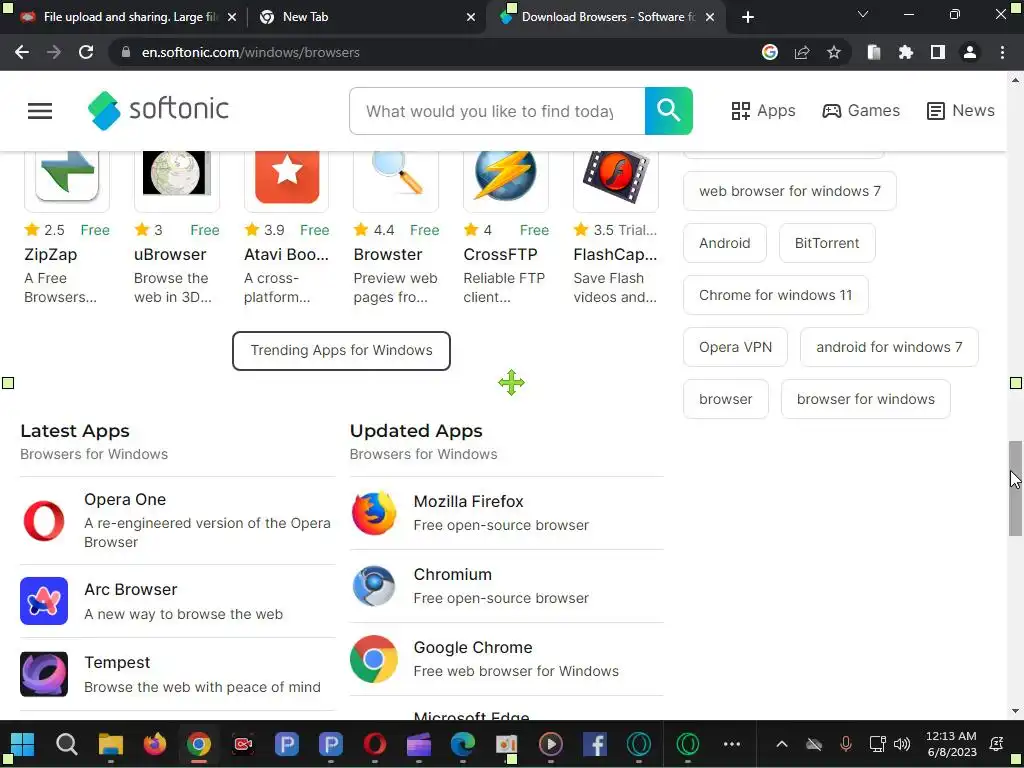
Task: Click the Opera One title link
Action: coord(125,500)
